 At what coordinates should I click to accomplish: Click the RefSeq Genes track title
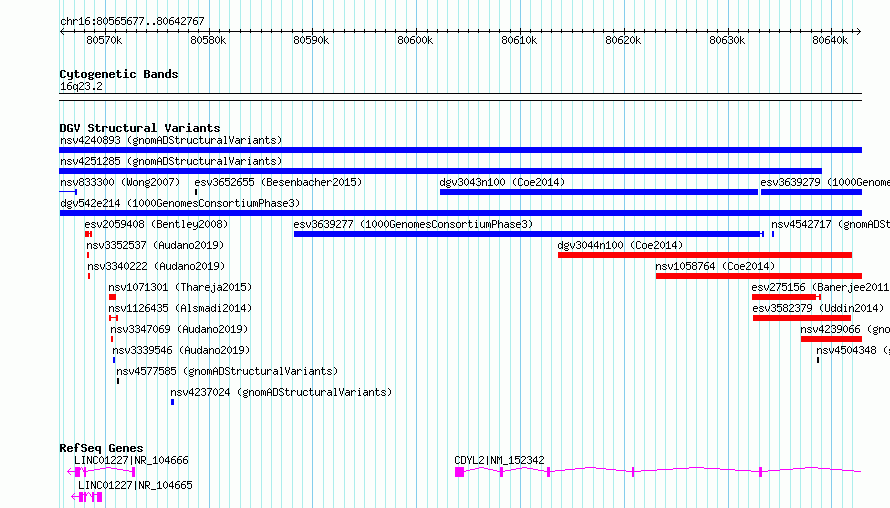[101, 448]
